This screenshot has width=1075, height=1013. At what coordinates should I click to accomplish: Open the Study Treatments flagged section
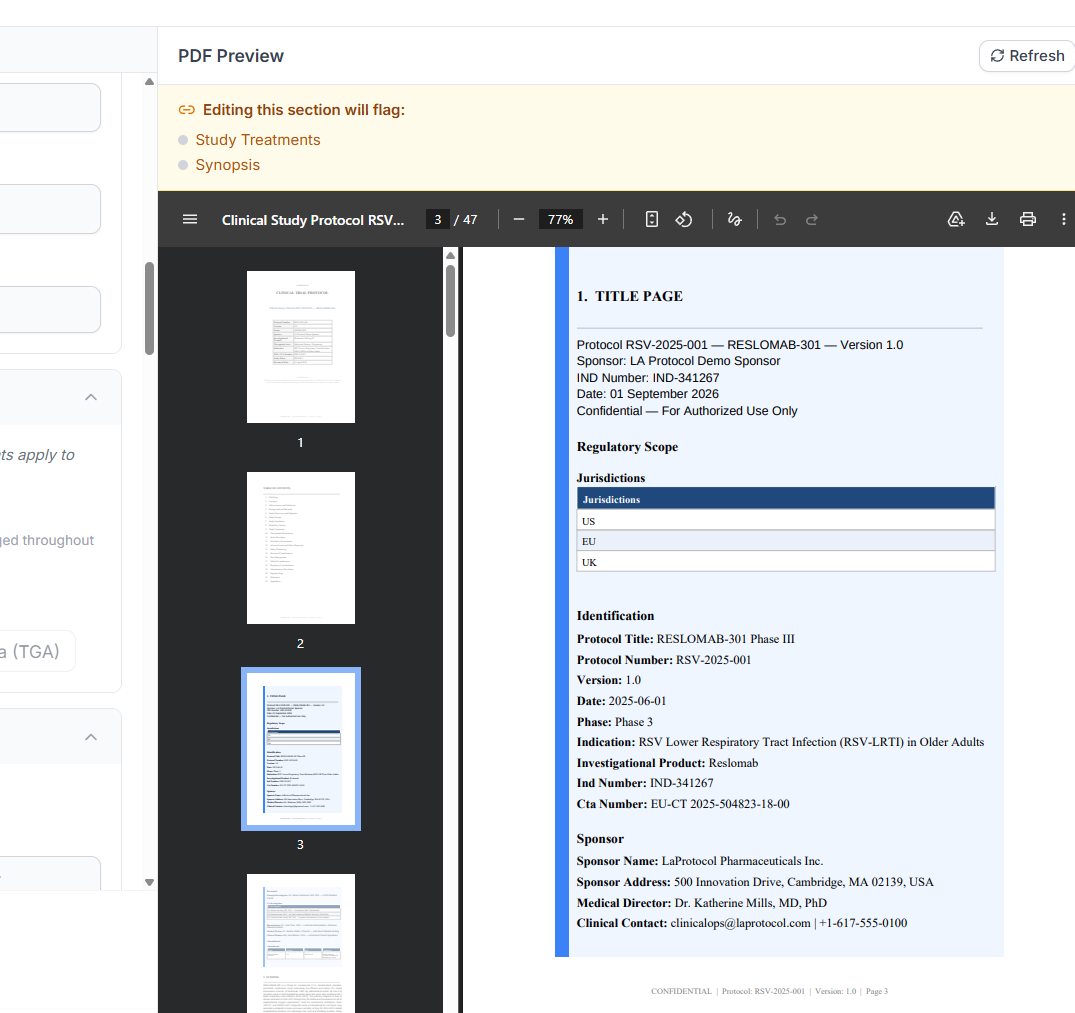(258, 140)
